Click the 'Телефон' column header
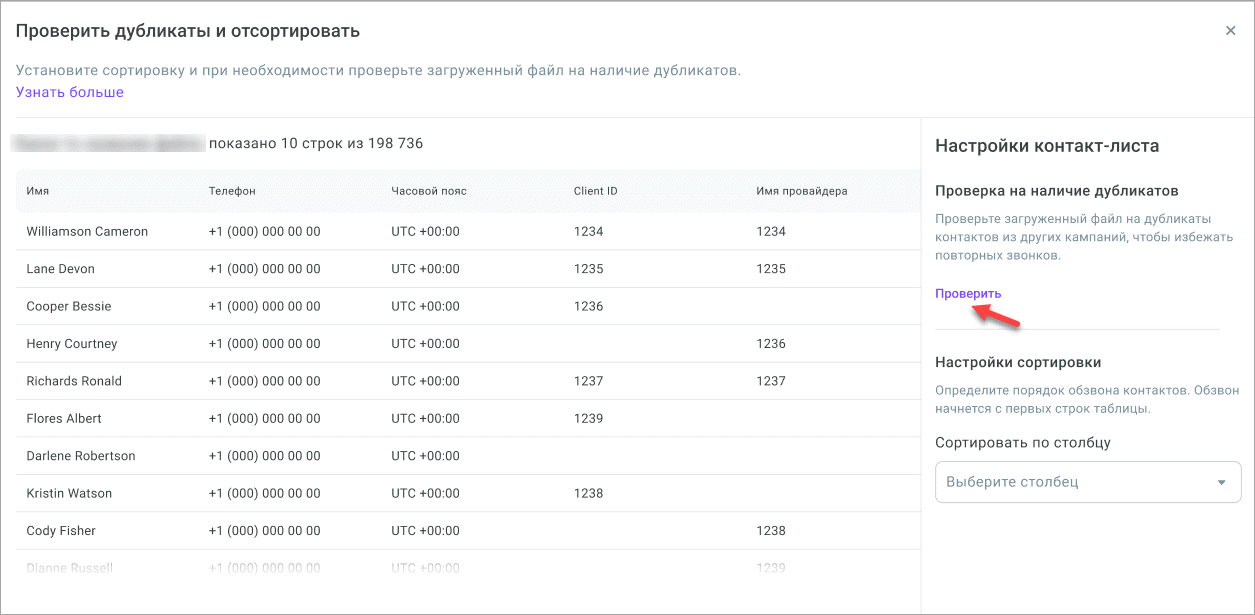The image size is (1255, 615). point(232,191)
